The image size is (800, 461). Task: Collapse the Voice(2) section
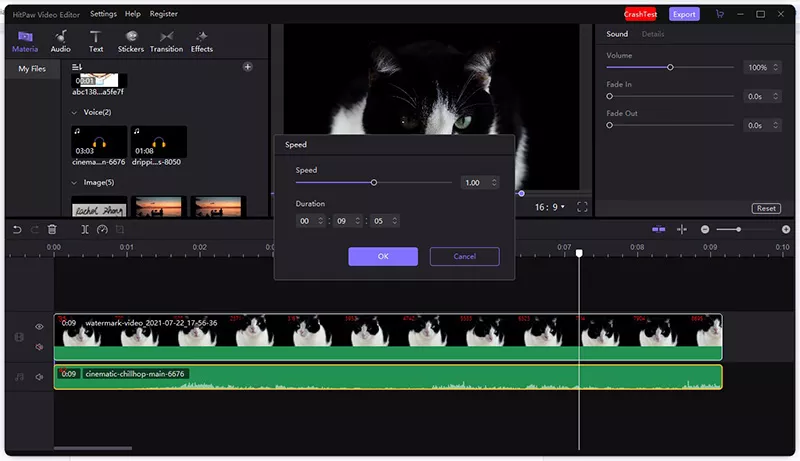pos(75,112)
